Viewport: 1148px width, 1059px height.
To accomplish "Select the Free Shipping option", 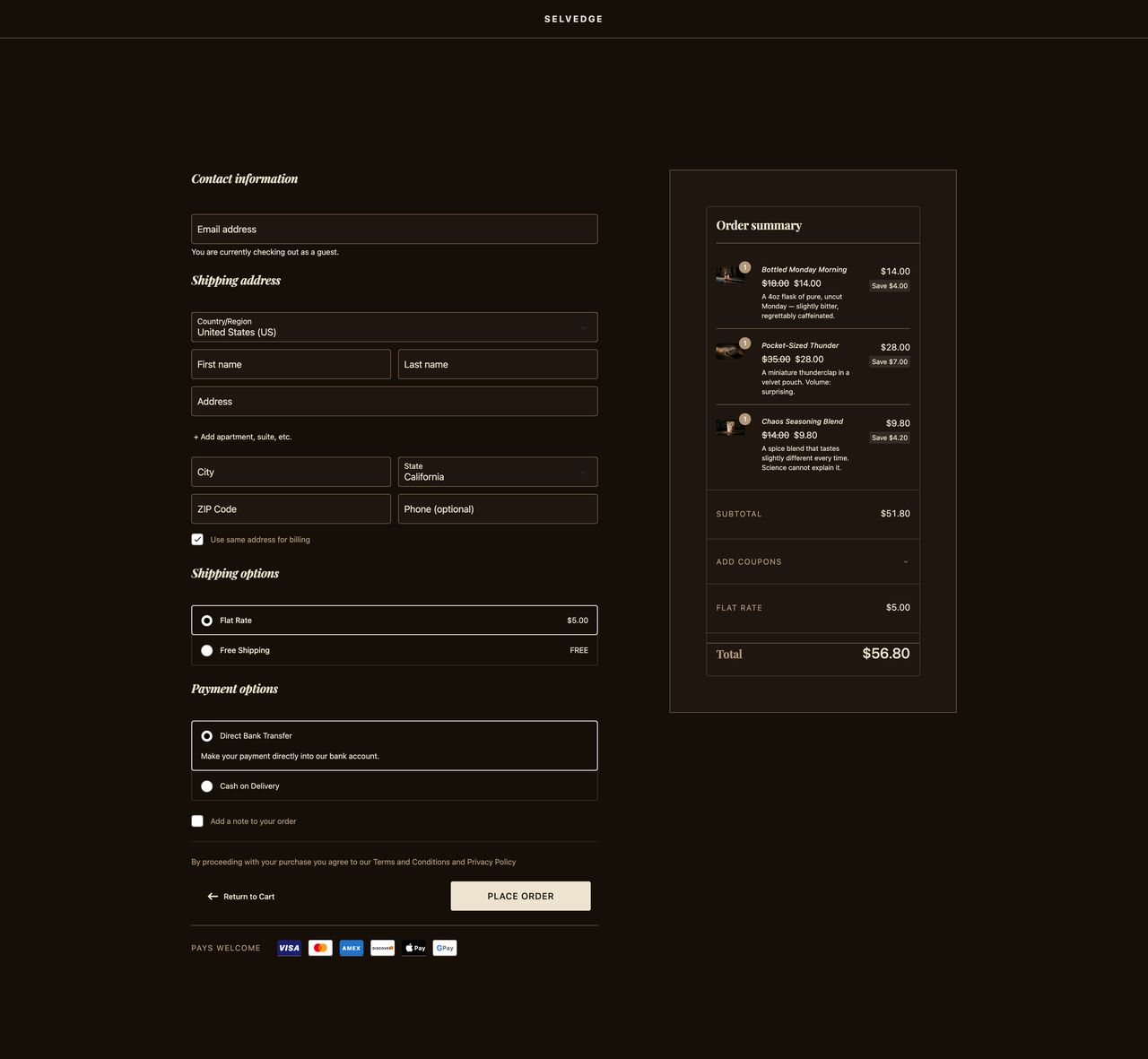I will pyautogui.click(x=207, y=651).
